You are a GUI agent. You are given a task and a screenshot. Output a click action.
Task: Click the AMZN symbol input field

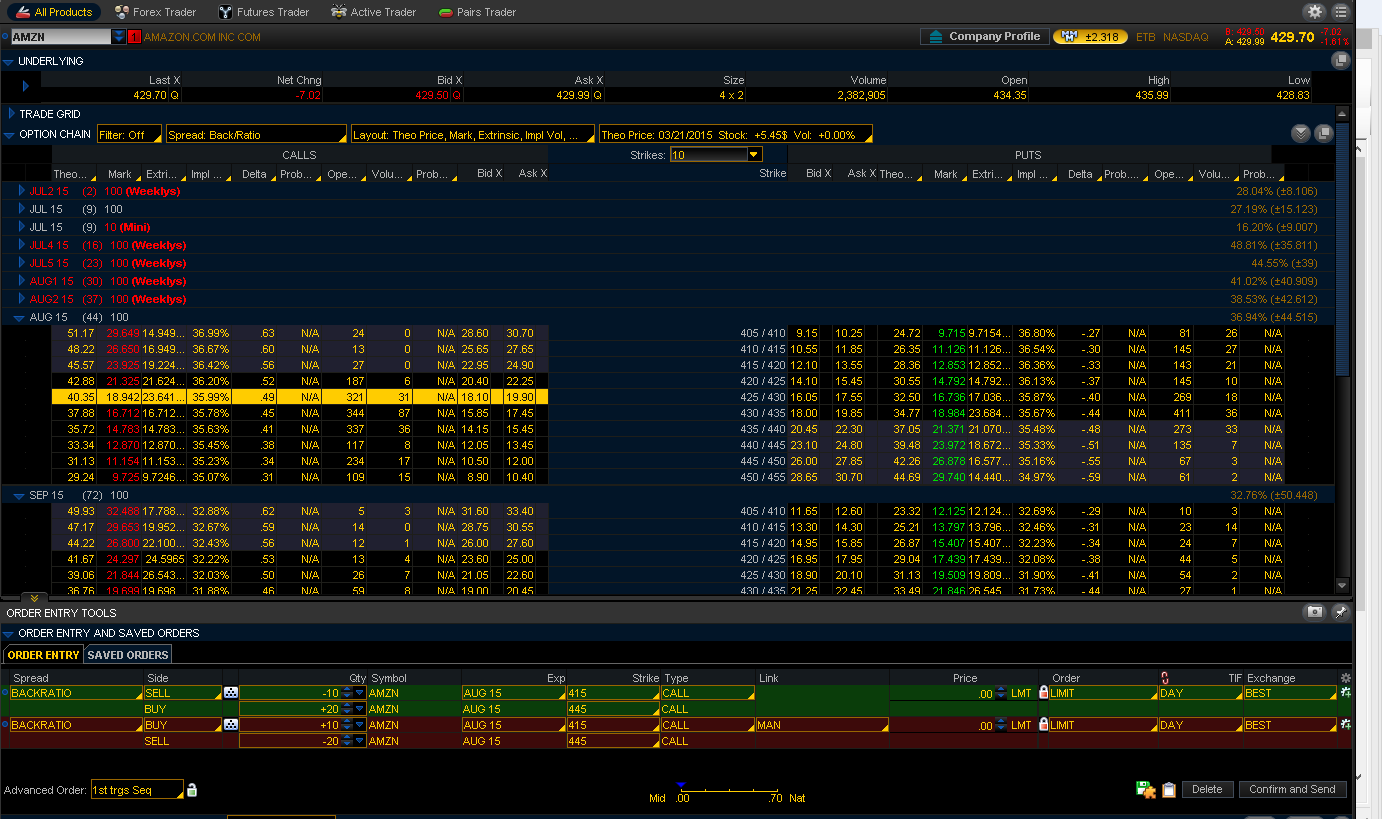(x=61, y=37)
